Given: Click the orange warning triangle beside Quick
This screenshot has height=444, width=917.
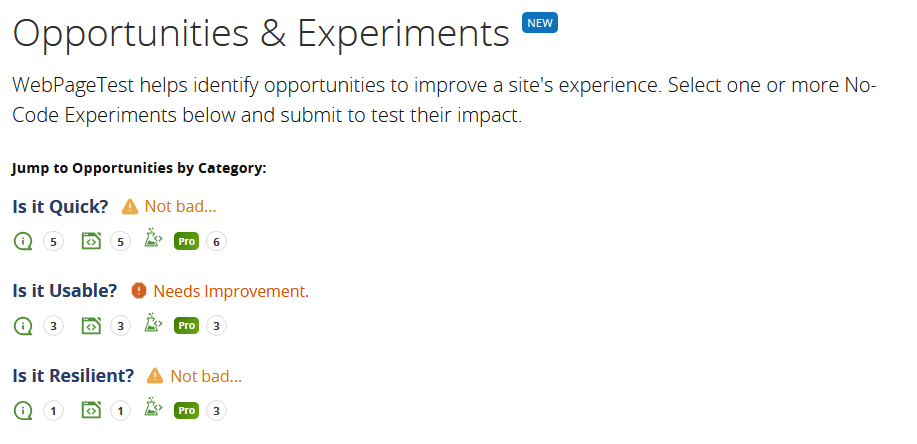Looking at the screenshot, I should click(x=130, y=206).
